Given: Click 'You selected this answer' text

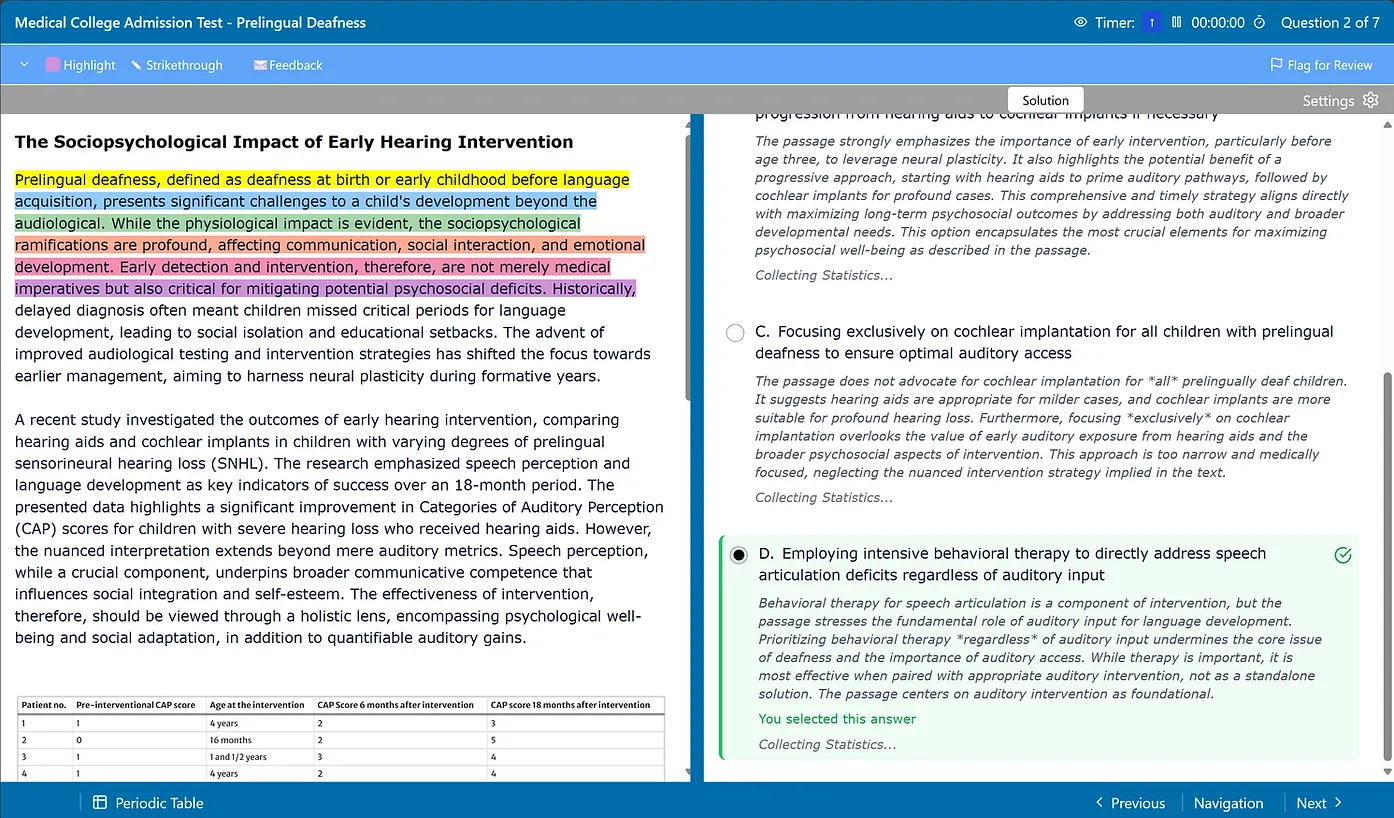Looking at the screenshot, I should [x=837, y=719].
